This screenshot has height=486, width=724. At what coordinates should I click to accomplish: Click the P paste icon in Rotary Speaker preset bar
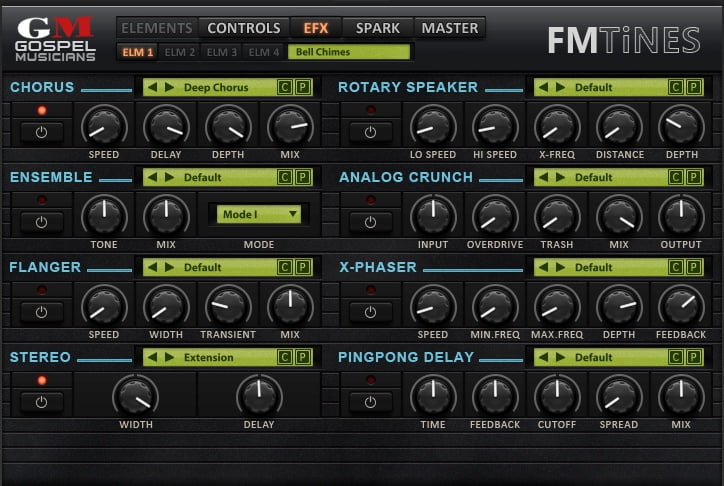[694, 87]
